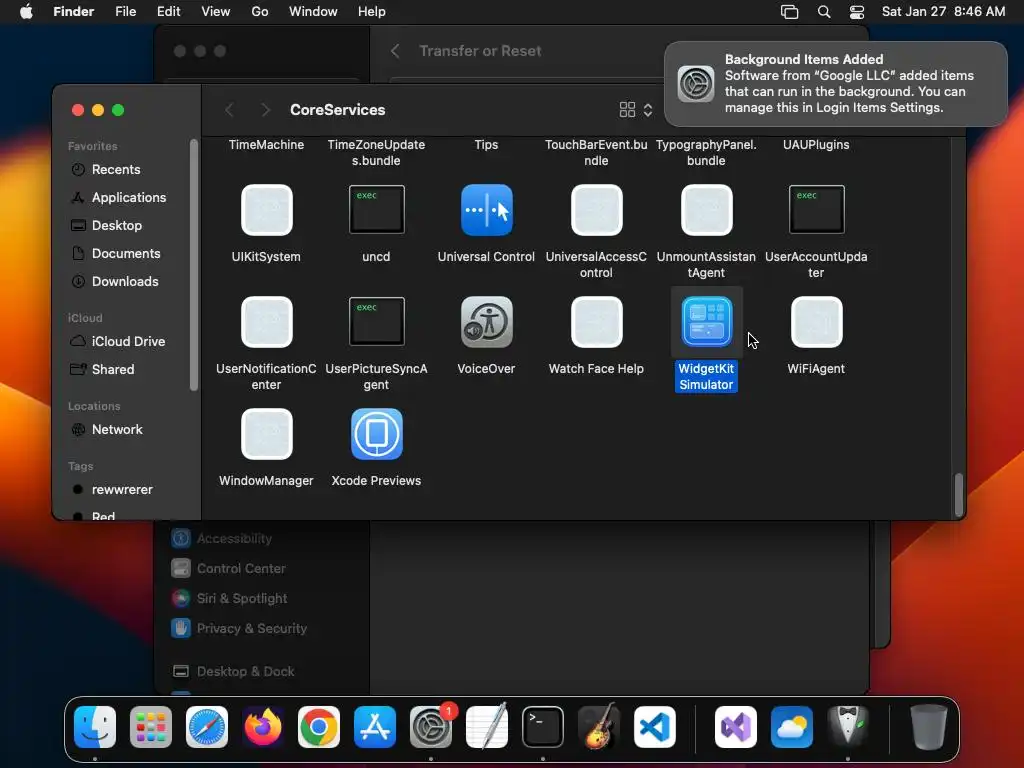Select the Watch Face Help icon
Image resolution: width=1024 pixels, height=768 pixels.
click(x=596, y=322)
